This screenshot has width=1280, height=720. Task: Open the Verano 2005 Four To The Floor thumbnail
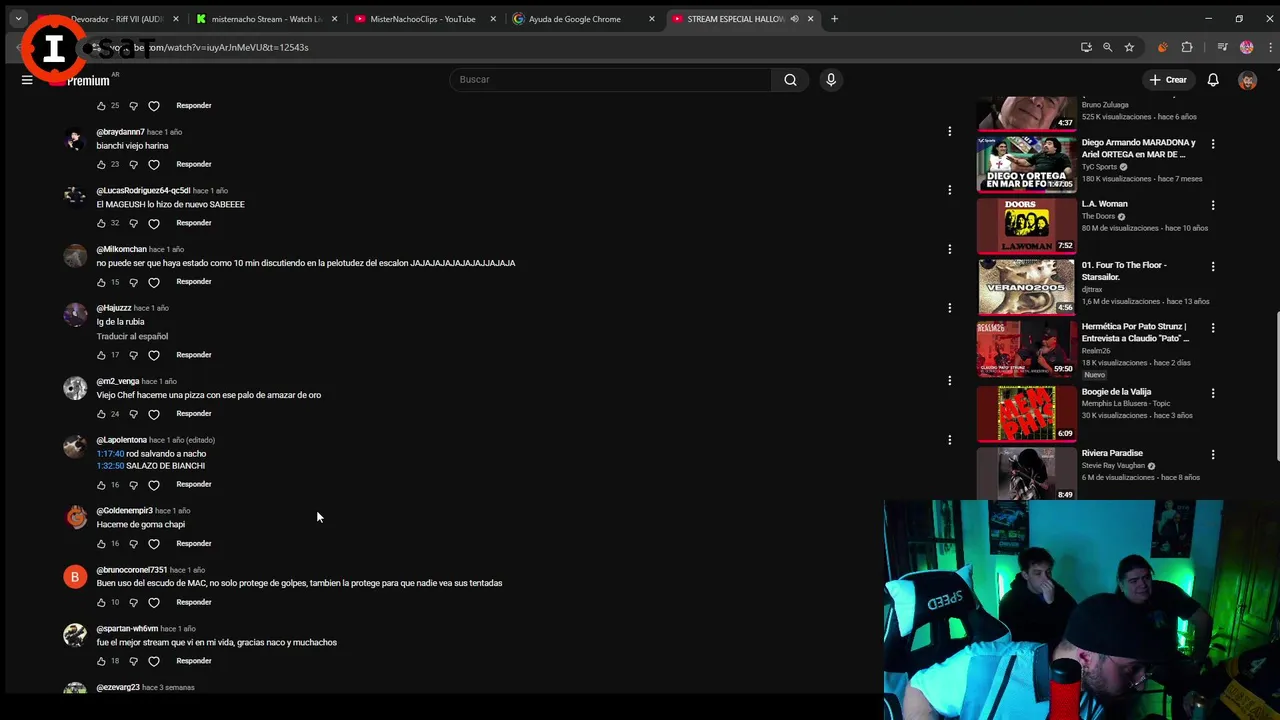click(1027, 286)
